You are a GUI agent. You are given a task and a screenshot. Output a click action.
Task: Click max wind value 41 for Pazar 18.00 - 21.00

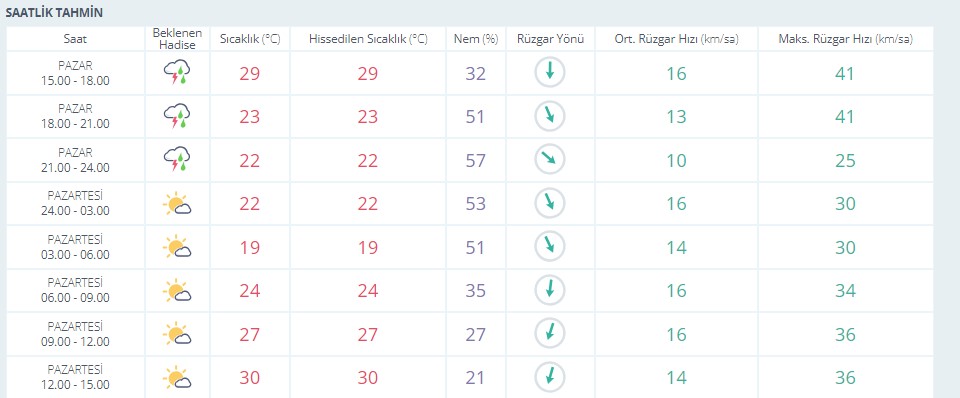(845, 116)
